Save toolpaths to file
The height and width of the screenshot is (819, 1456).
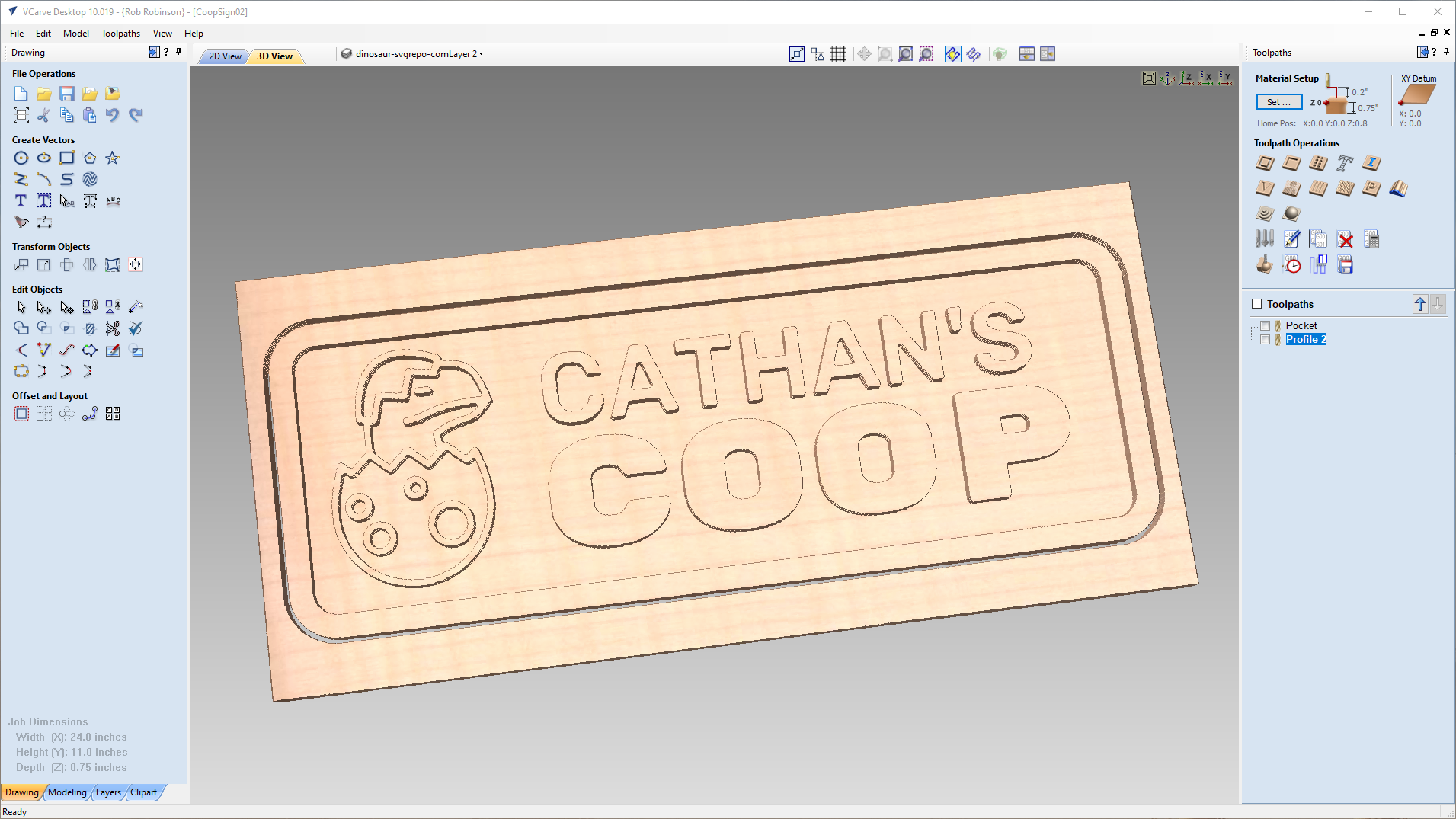(x=1346, y=265)
